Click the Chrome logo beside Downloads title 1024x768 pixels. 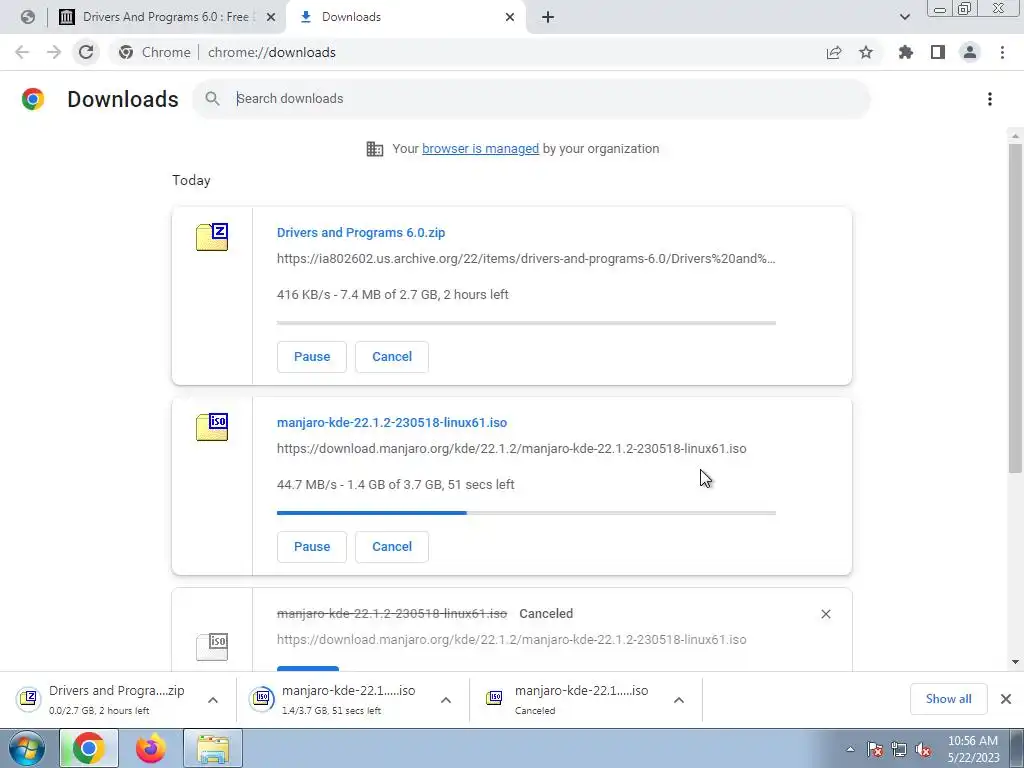(33, 99)
